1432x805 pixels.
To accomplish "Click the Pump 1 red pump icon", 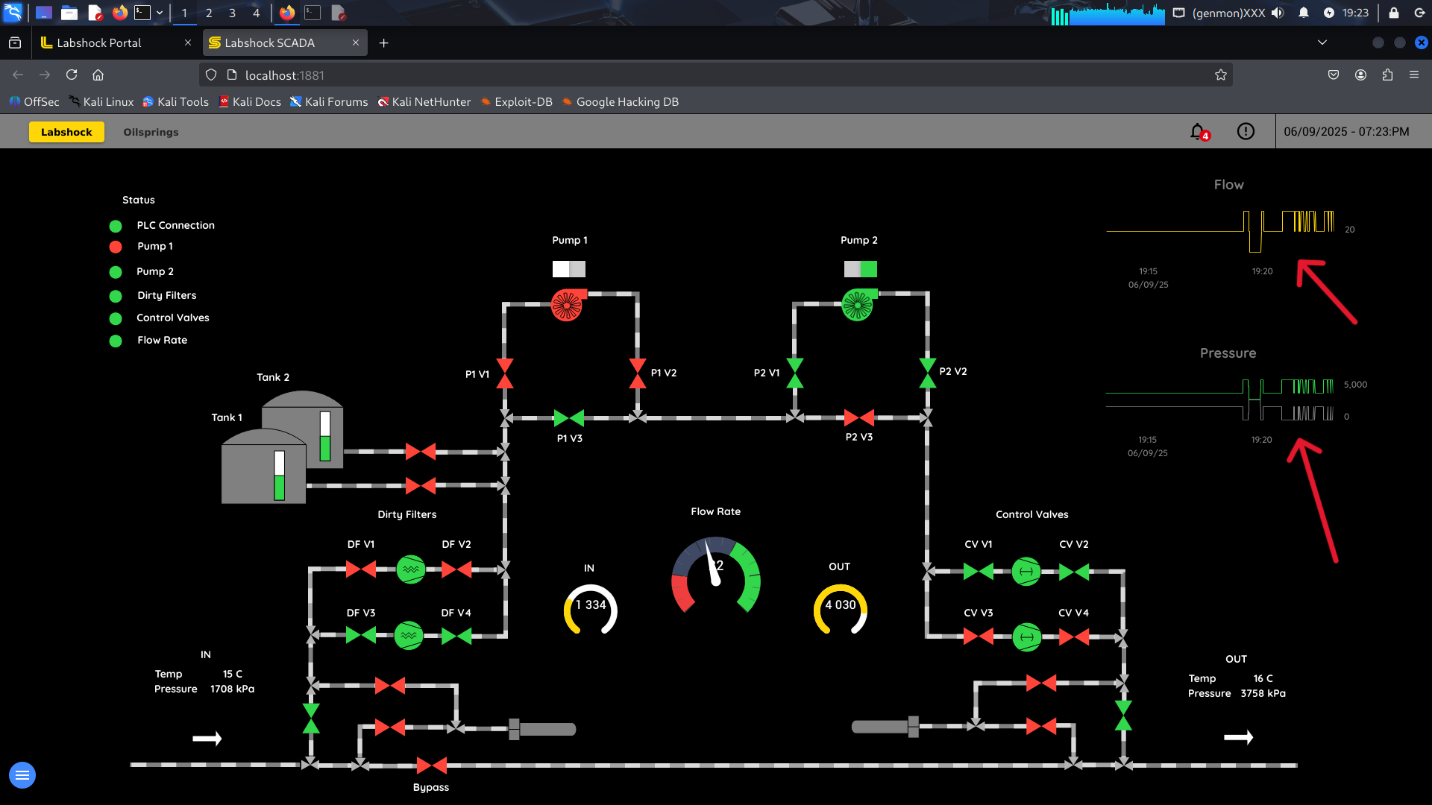I will tap(566, 304).
